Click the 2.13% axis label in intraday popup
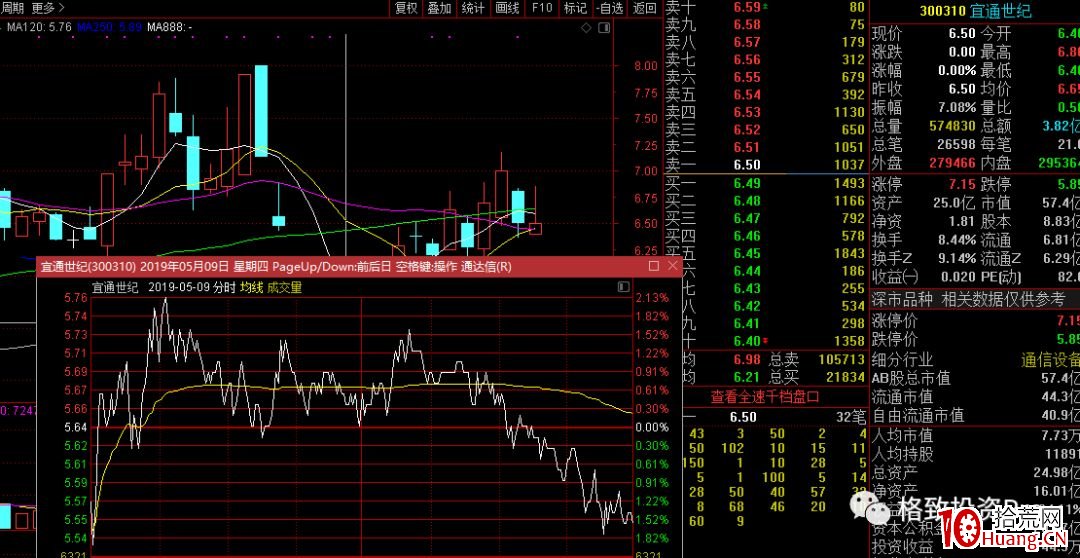The image size is (1080, 558). click(652, 298)
